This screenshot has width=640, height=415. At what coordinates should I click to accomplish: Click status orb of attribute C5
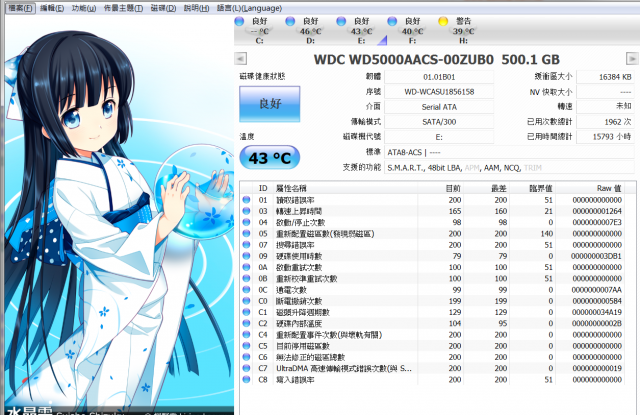coord(246,346)
